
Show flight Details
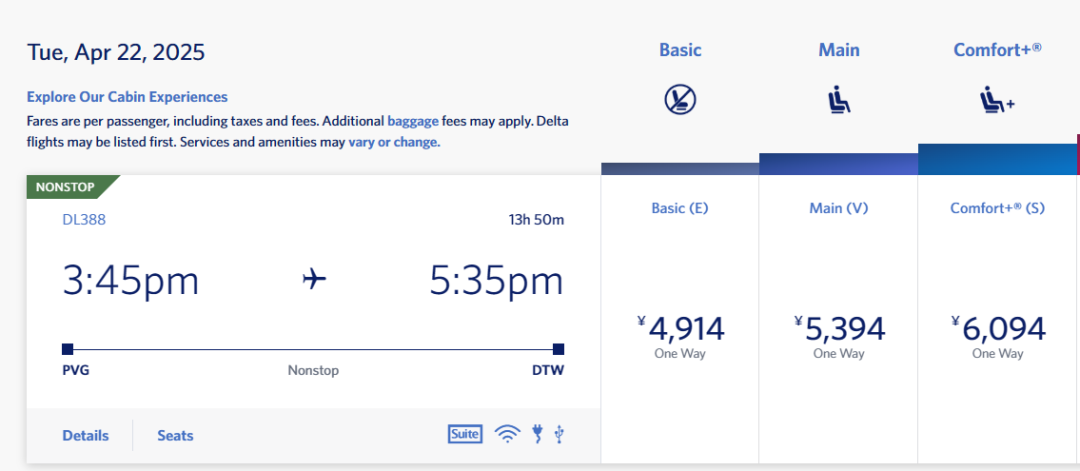point(85,435)
